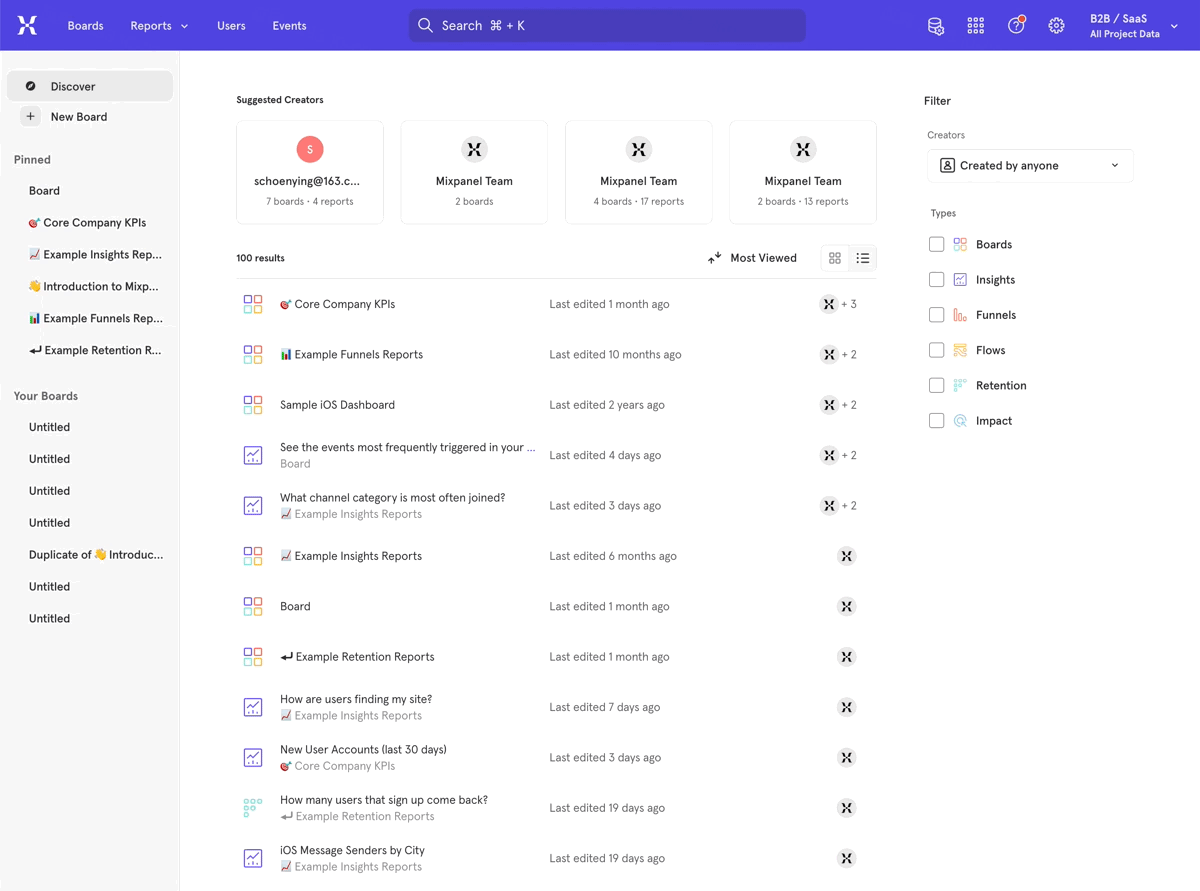Click board icon beside Example Retention Reports result
The width and height of the screenshot is (1200, 891).
click(x=253, y=657)
